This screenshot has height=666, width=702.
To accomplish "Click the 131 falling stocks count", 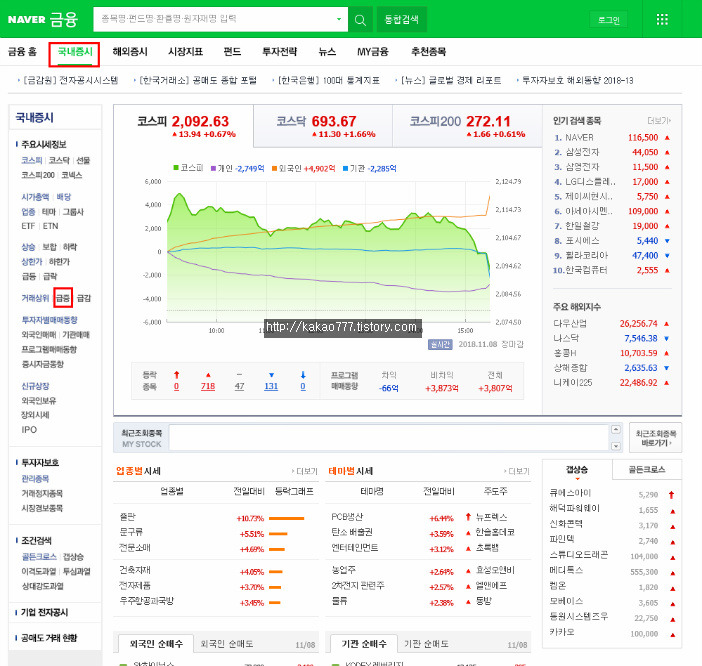I will [271, 386].
